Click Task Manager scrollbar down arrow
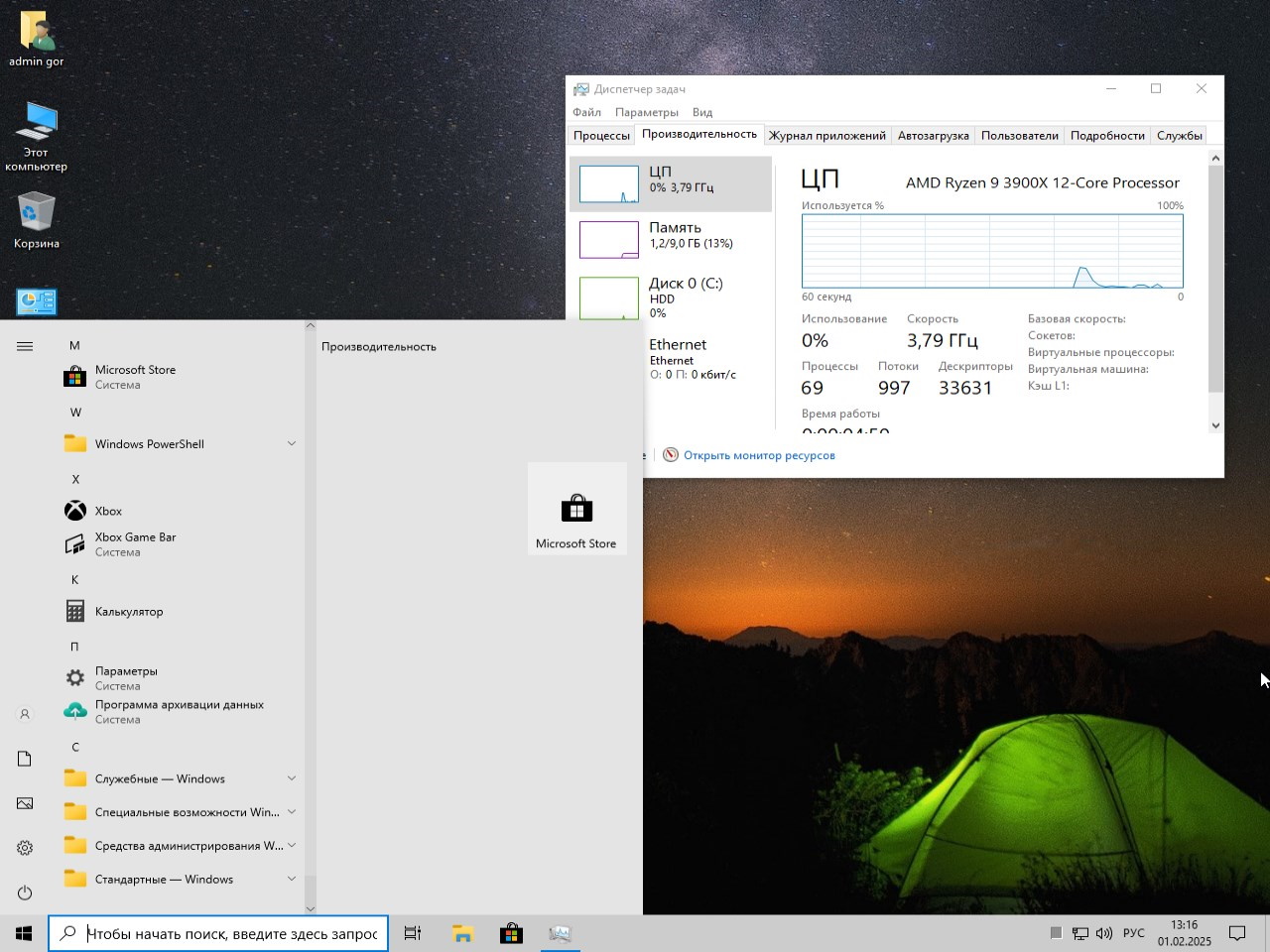Screen dimensions: 1270x952 1216,425
